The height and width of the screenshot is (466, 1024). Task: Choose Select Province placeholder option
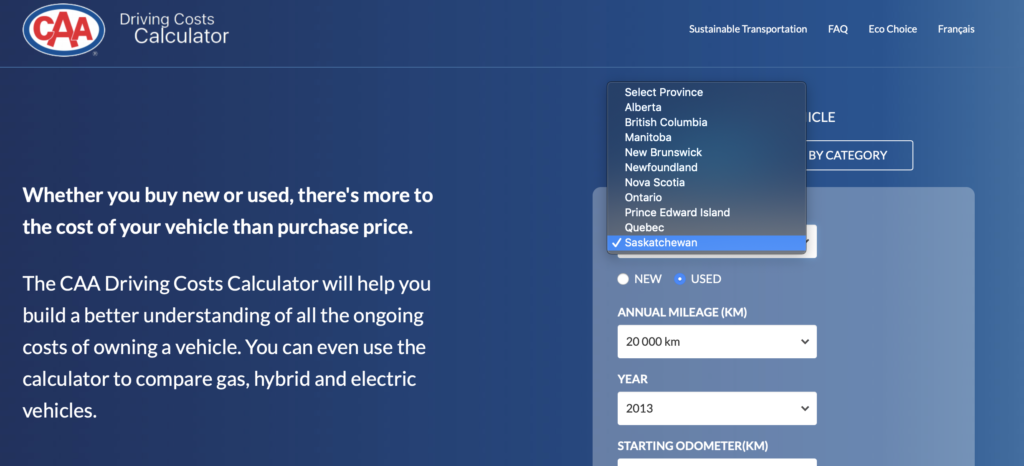707,92
